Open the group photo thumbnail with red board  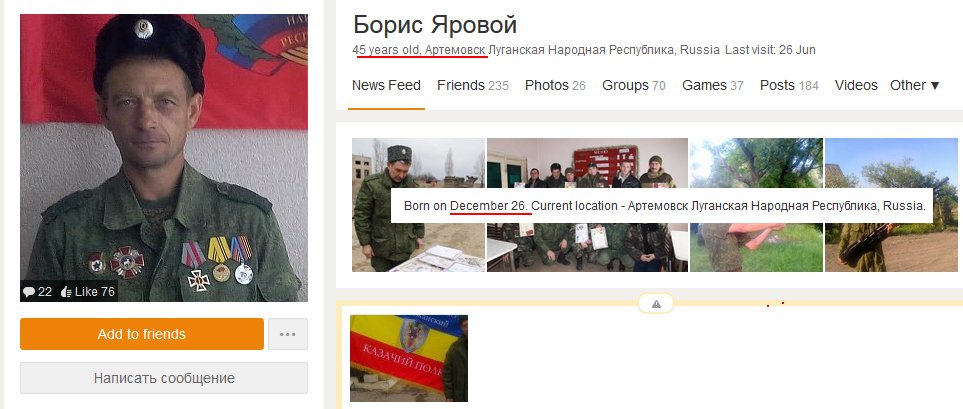[x=587, y=204]
